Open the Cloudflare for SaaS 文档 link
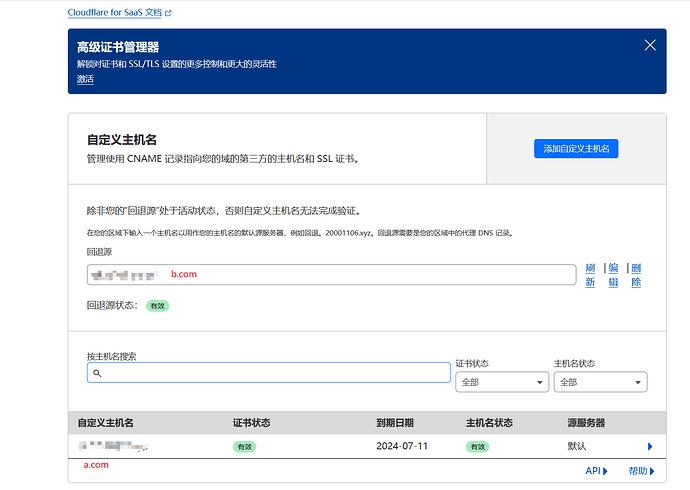The height and width of the screenshot is (490, 690). pyautogui.click(x=115, y=13)
